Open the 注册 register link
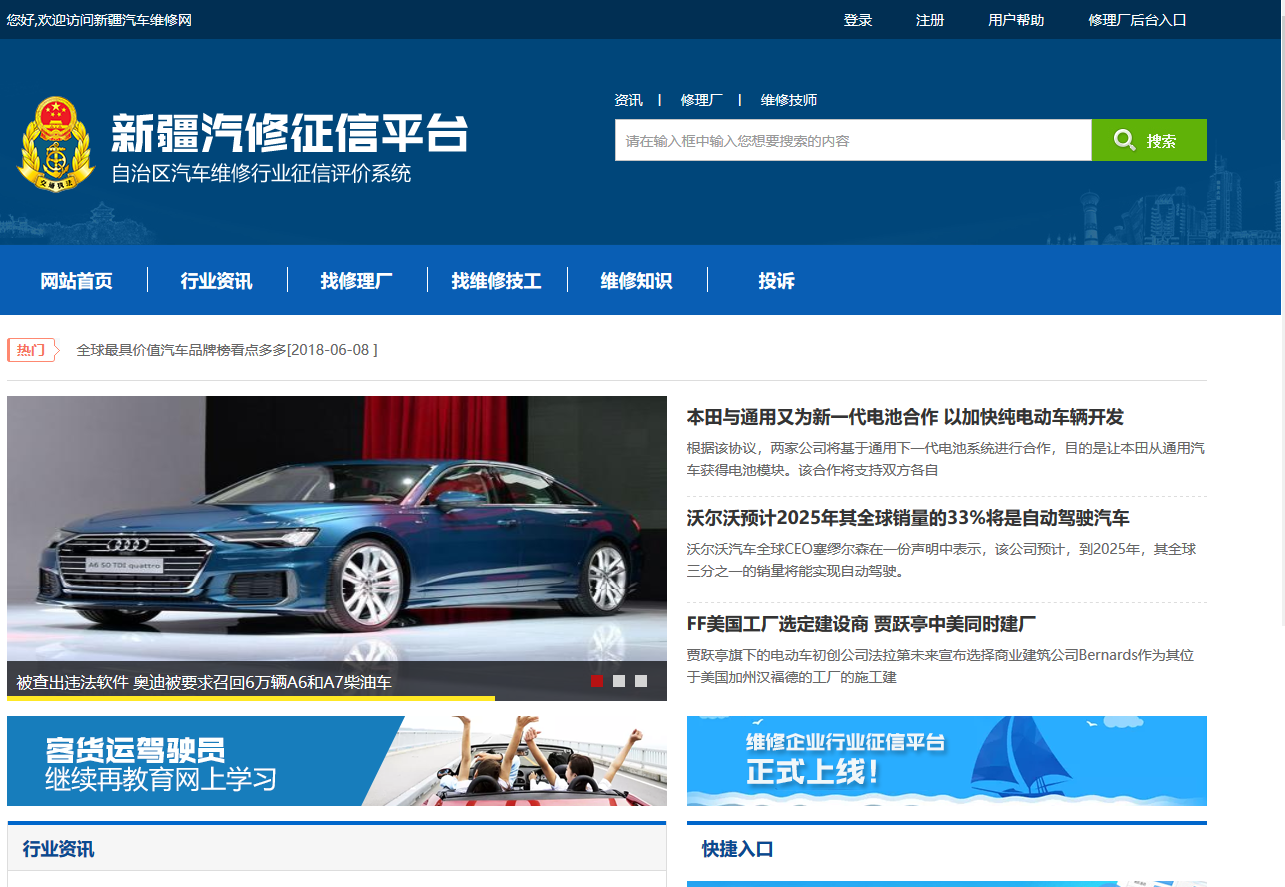The height and width of the screenshot is (887, 1285). pos(930,20)
